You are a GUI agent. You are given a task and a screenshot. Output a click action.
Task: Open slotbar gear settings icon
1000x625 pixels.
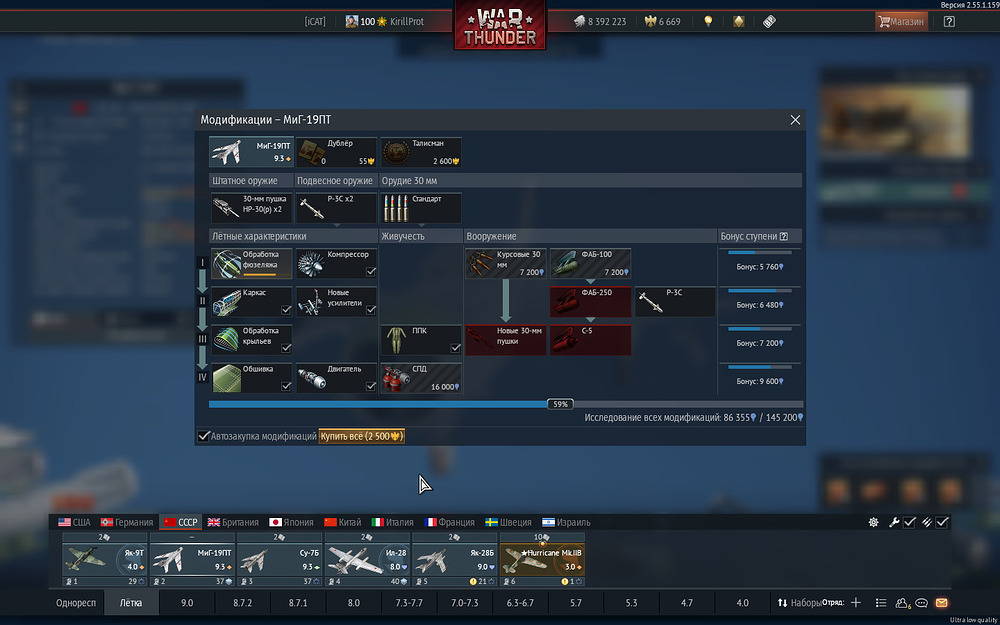tap(874, 522)
